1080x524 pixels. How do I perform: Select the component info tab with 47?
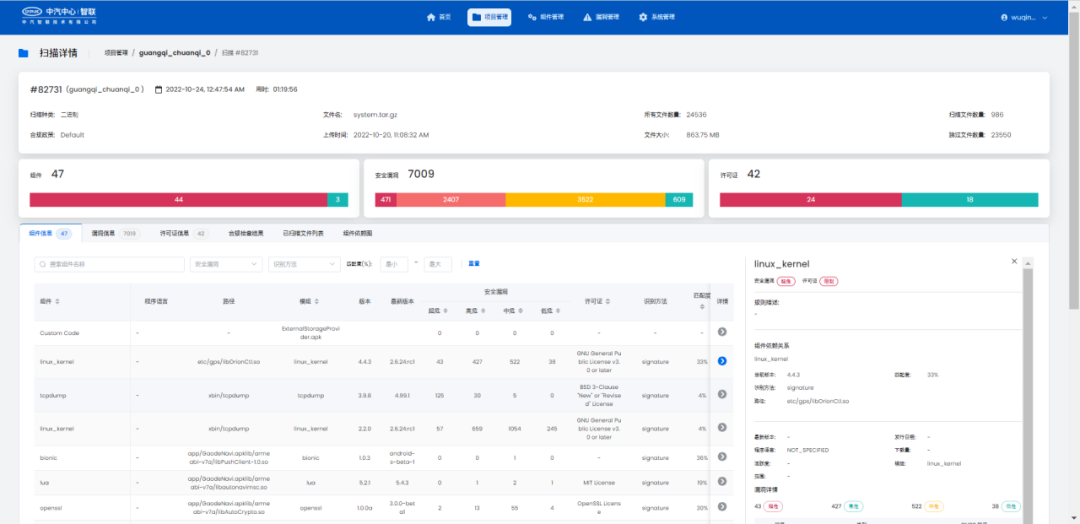pos(50,233)
